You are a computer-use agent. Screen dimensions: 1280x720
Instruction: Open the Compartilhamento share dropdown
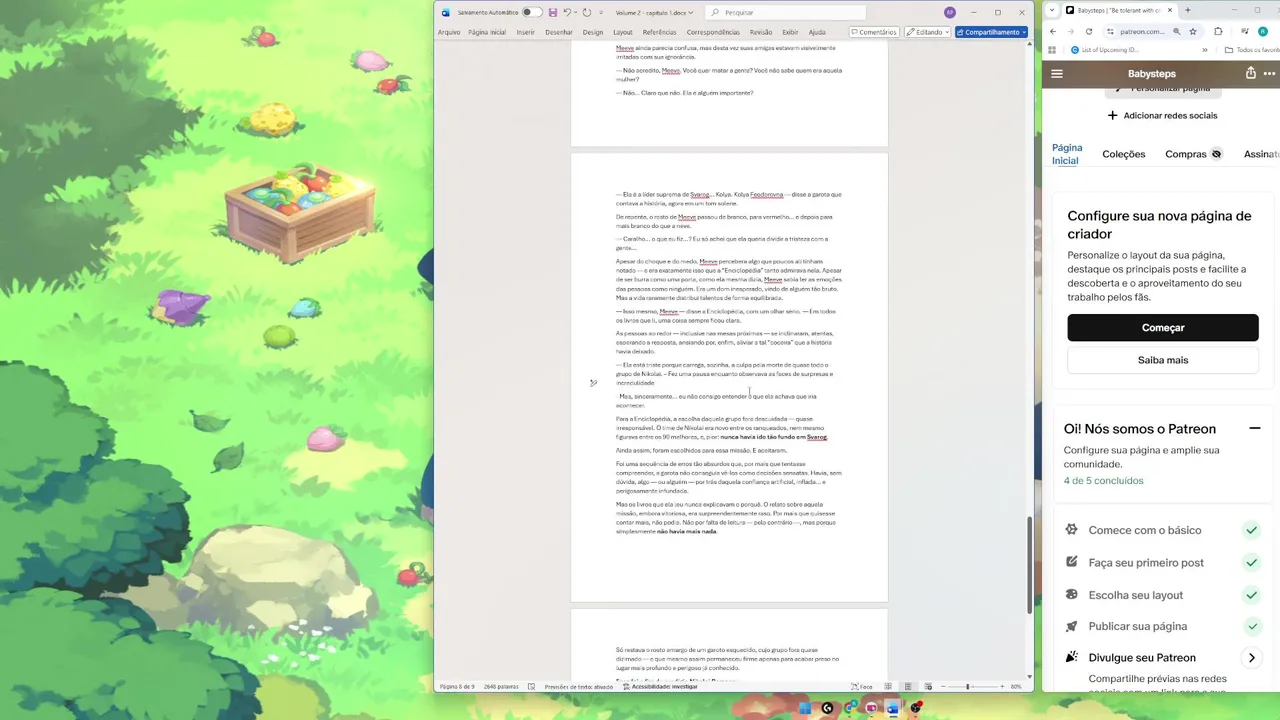click(991, 32)
